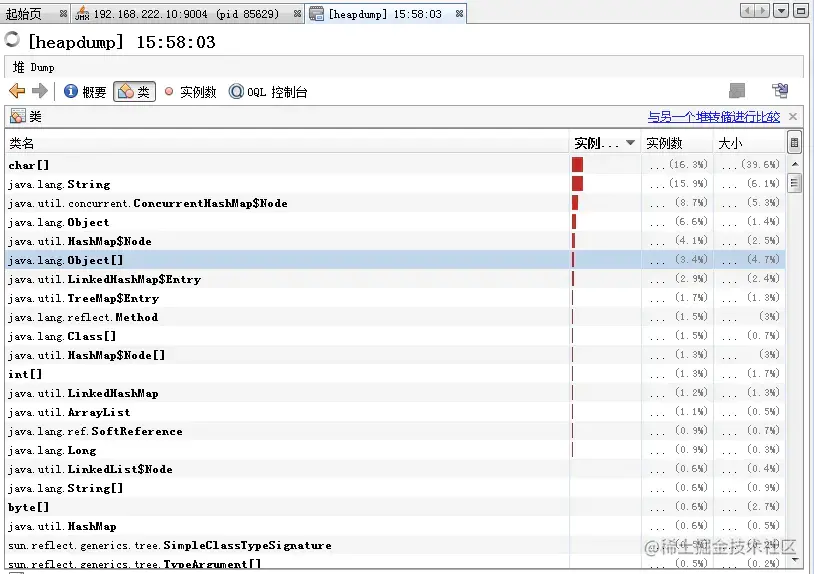The image size is (814, 574).
Task: Select java.lang.Class[] row
Action: (x=395, y=336)
